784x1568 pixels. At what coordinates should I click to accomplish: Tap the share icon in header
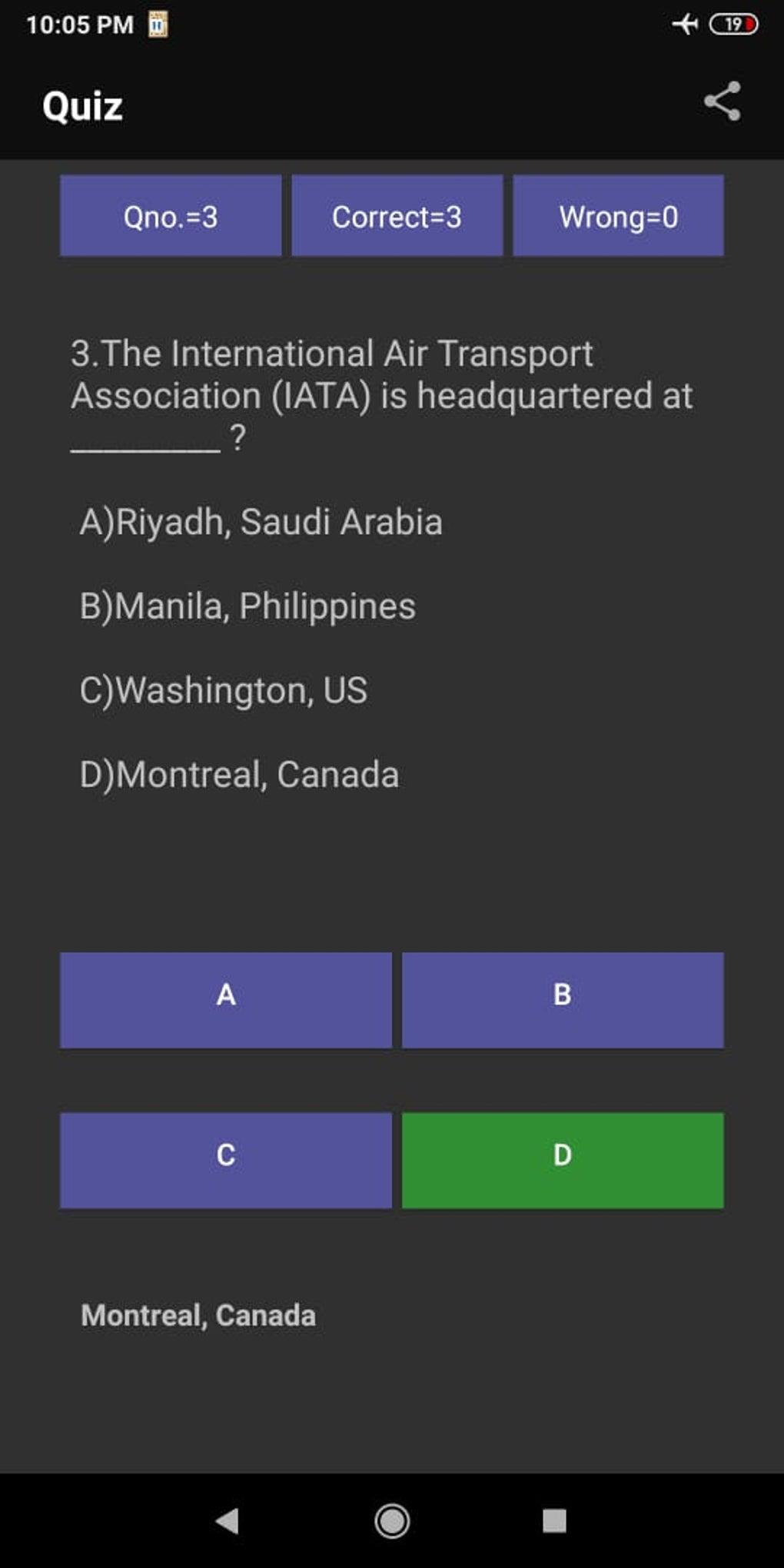(722, 101)
